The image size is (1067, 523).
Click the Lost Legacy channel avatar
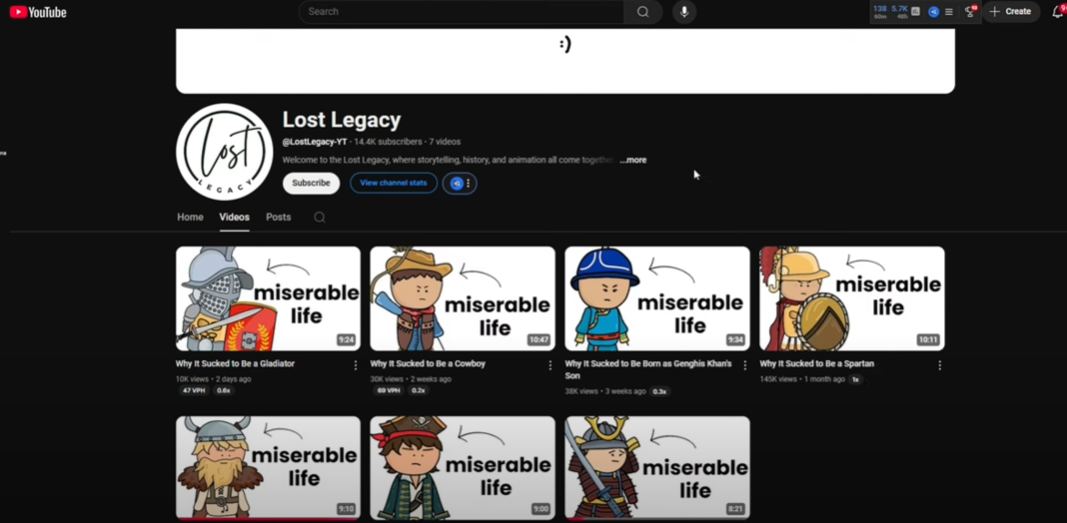225,152
